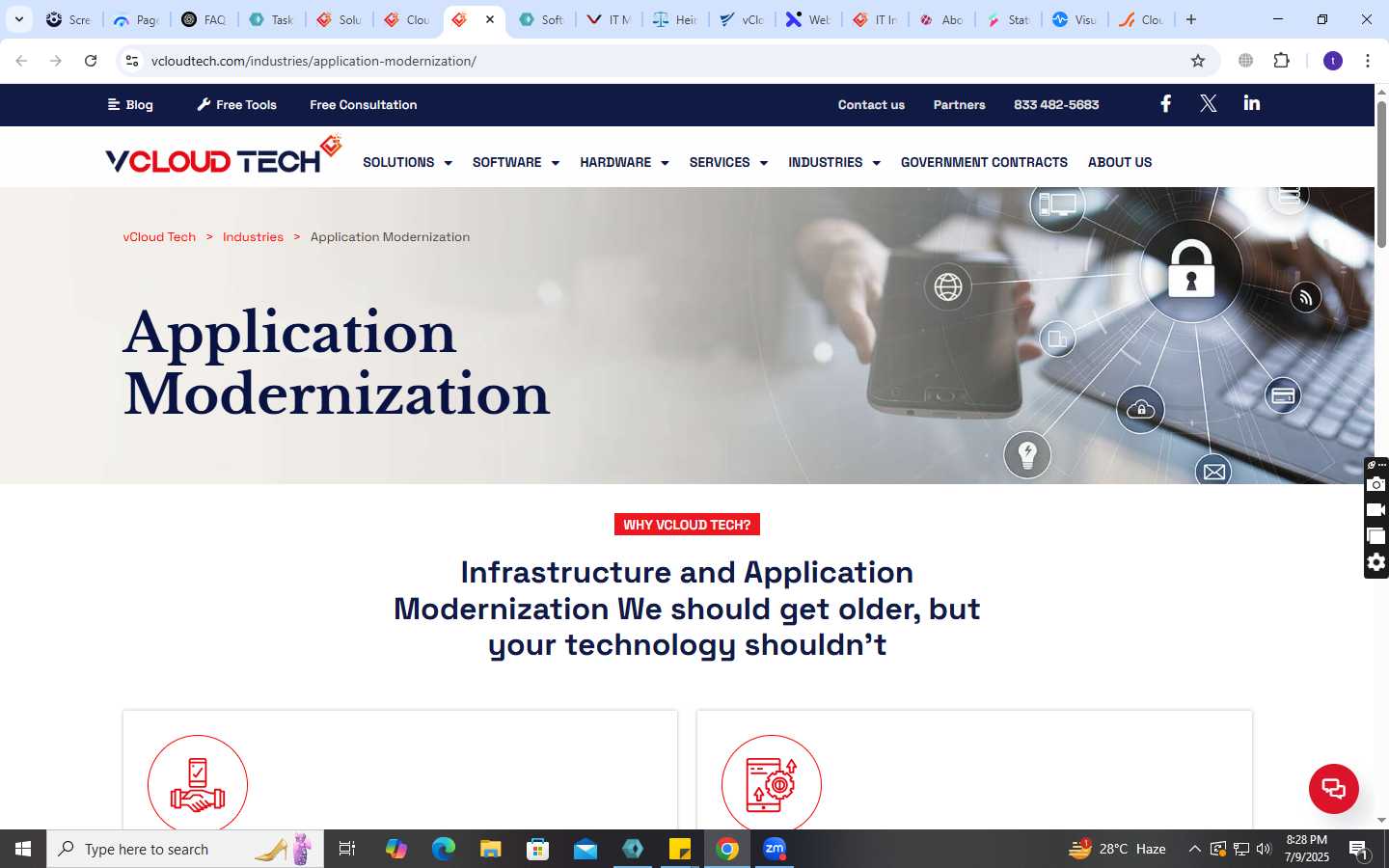This screenshot has width=1389, height=868.
Task: Click the WHY VCLOUD TECH? badge
Action: tap(687, 525)
